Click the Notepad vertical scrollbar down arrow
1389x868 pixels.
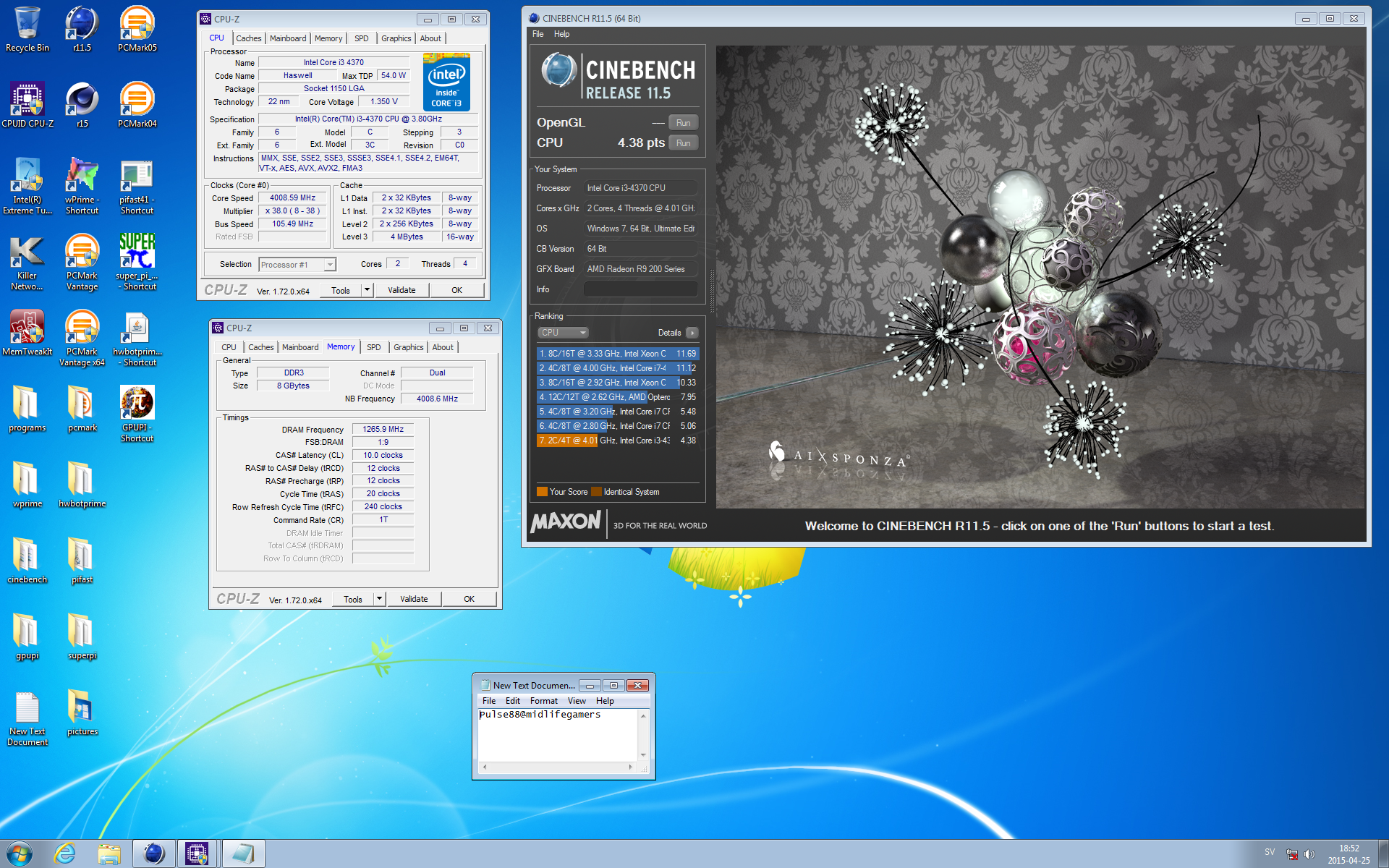[642, 755]
